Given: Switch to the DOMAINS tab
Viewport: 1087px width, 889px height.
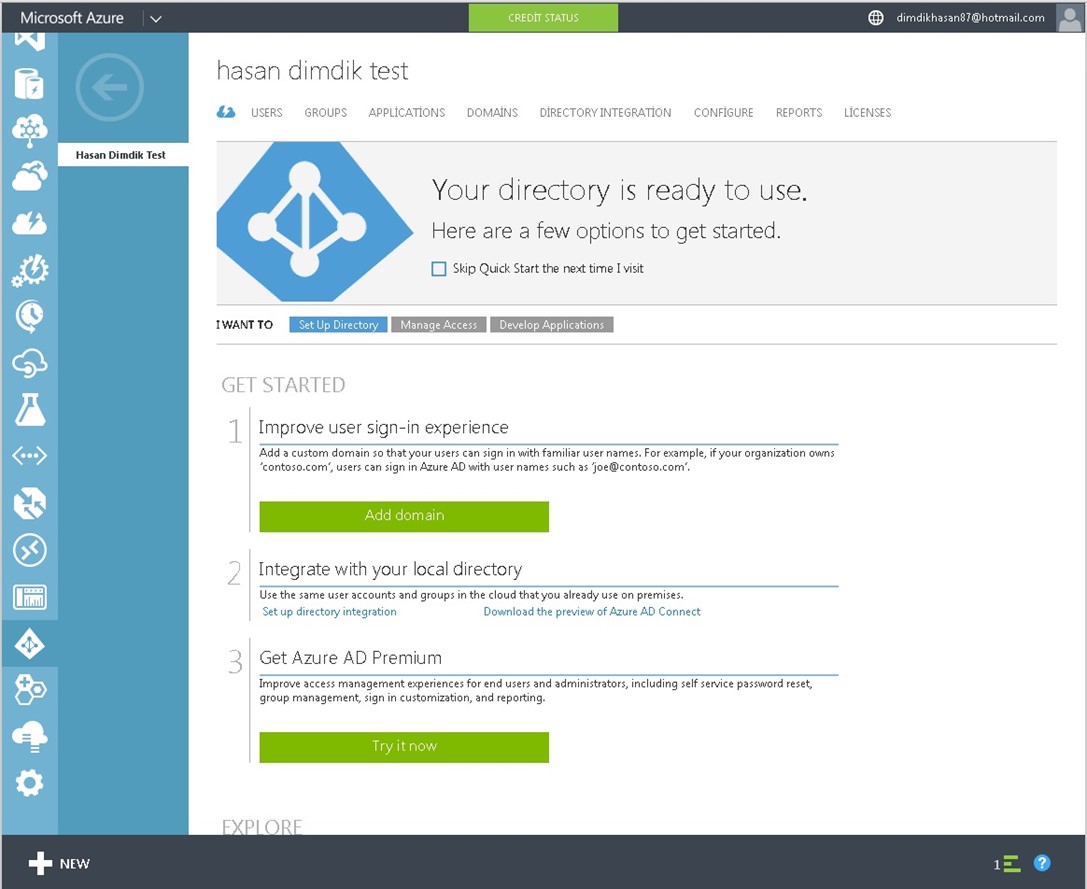Looking at the screenshot, I should tap(492, 112).
